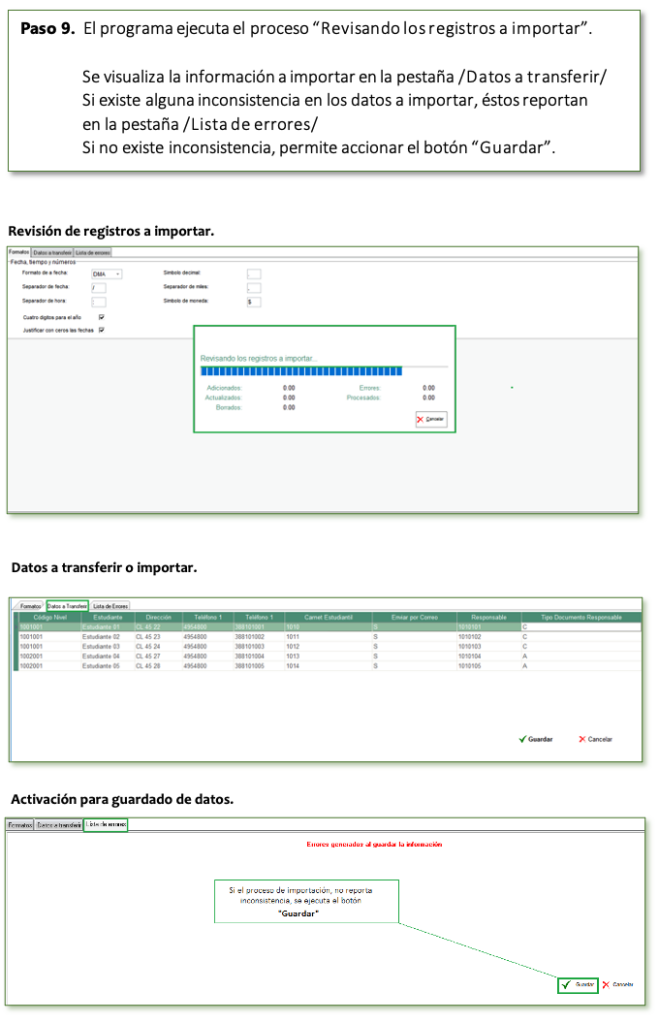This screenshot has height=1024, width=659.
Task: Click the green checkmark Guardar in the data table panel
Action: click(537, 739)
